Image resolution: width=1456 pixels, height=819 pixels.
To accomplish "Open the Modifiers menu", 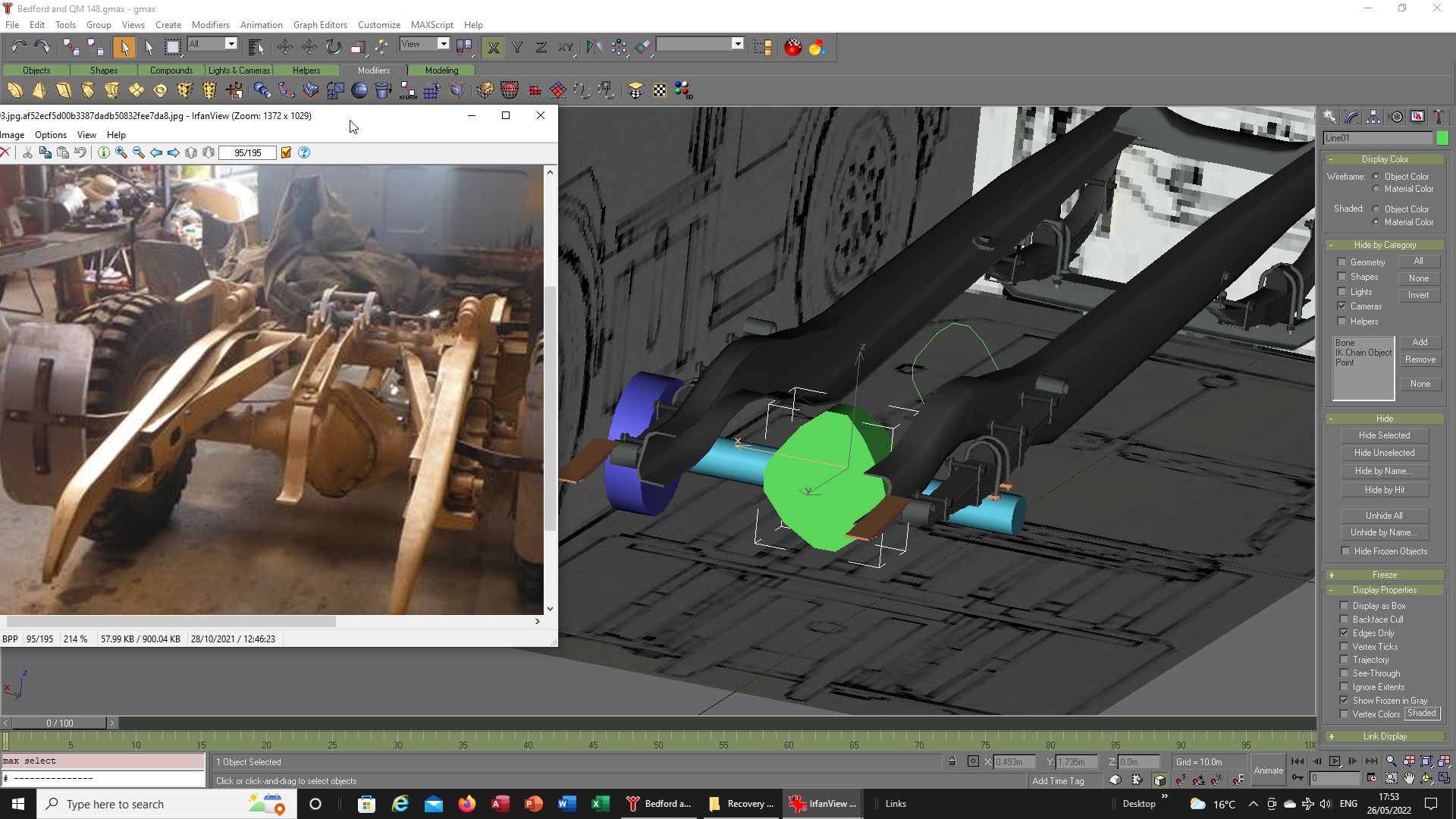I will (210, 24).
